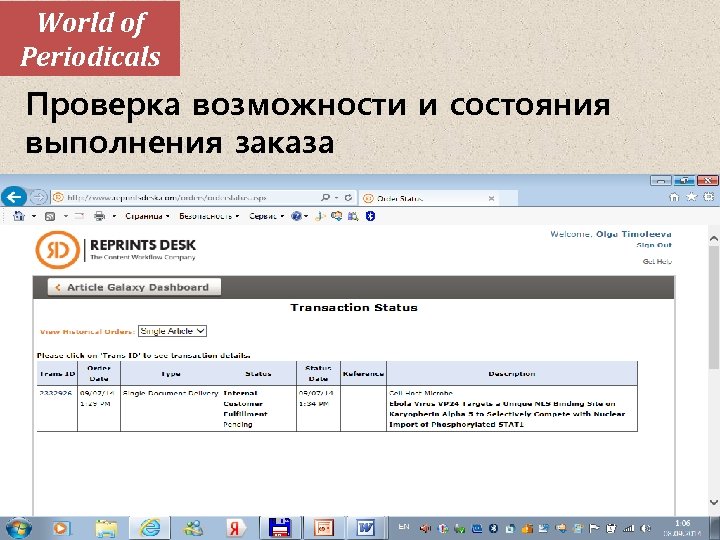This screenshot has height=540, width=720.
Task: Click the Print icon
Action: 99,216
